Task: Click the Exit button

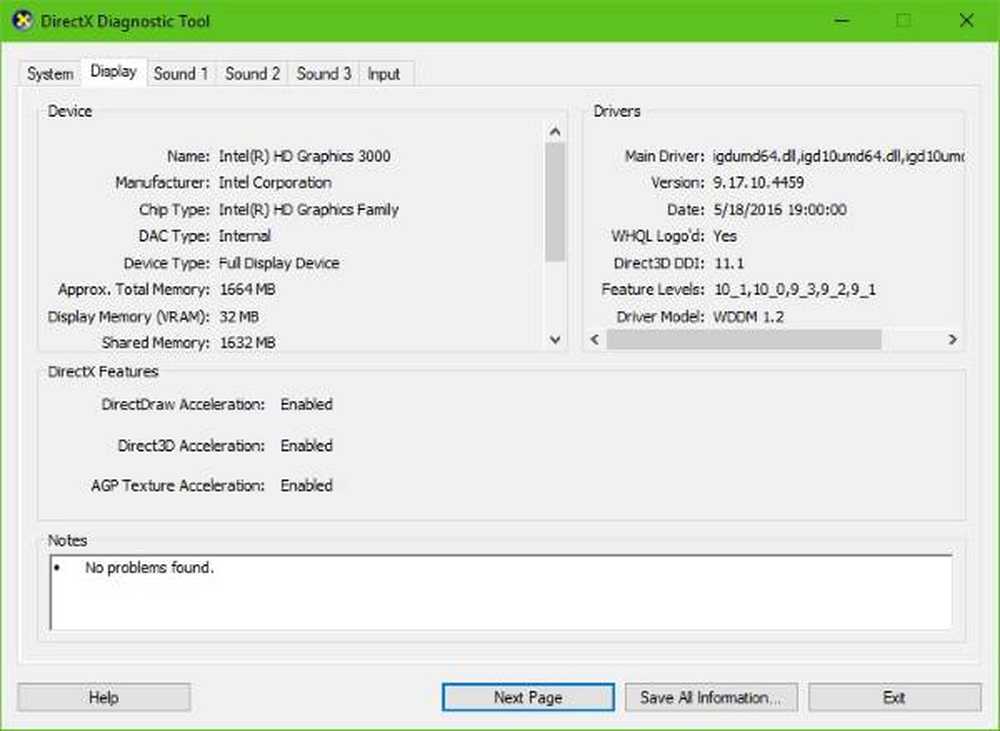Action: pyautogui.click(x=895, y=697)
